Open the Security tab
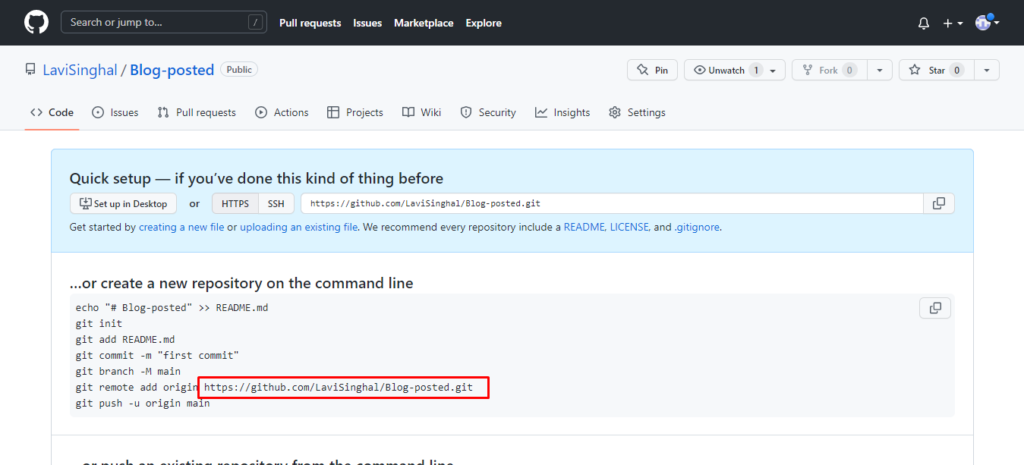The height and width of the screenshot is (465, 1024). 488,112
